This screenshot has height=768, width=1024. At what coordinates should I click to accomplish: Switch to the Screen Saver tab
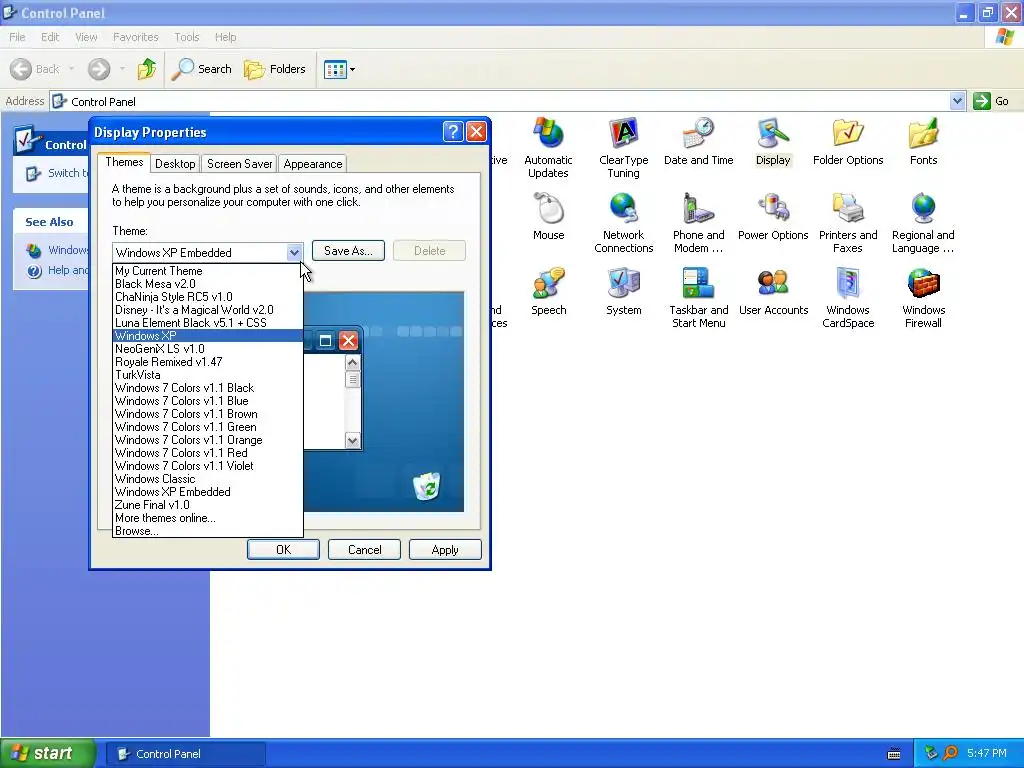pyautogui.click(x=239, y=164)
